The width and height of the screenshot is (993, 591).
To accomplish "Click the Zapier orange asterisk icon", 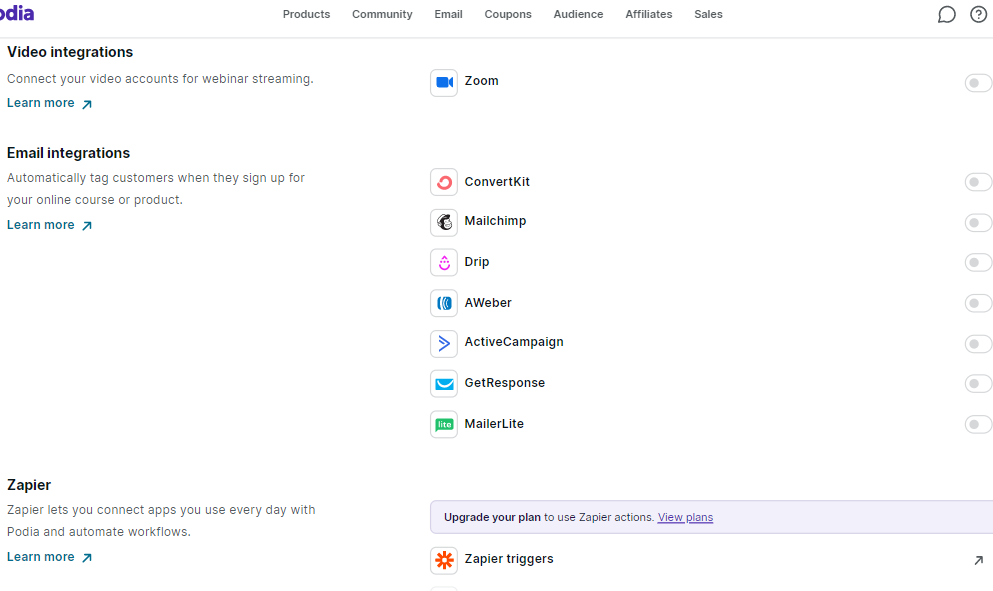I will [444, 561].
